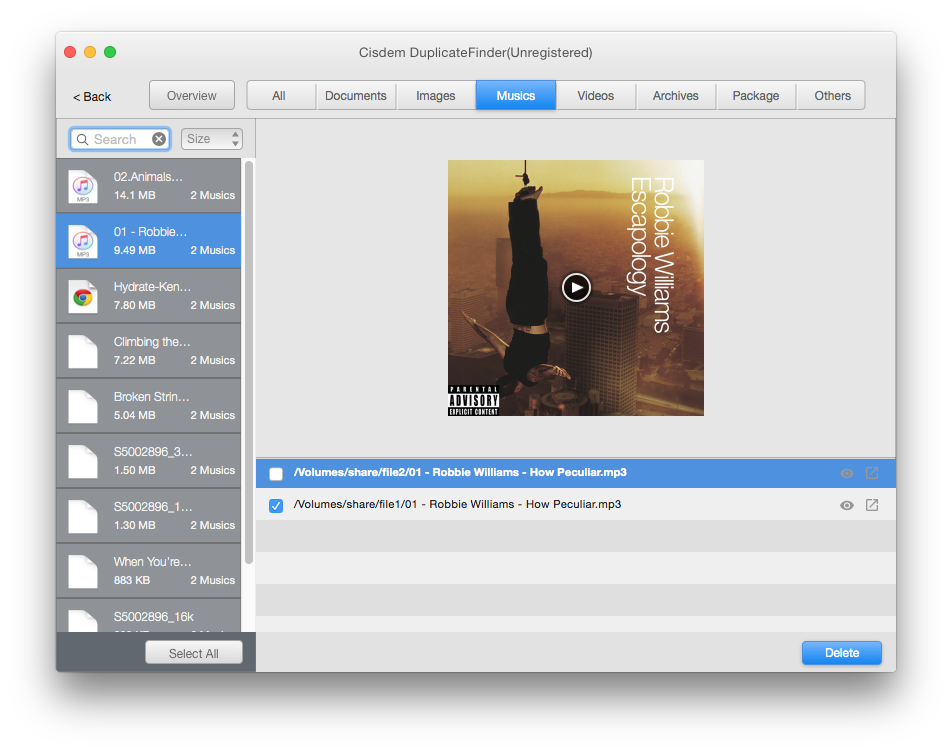Screen dimensions: 952x752
Task: Switch to the Videos tab
Action: click(x=596, y=96)
